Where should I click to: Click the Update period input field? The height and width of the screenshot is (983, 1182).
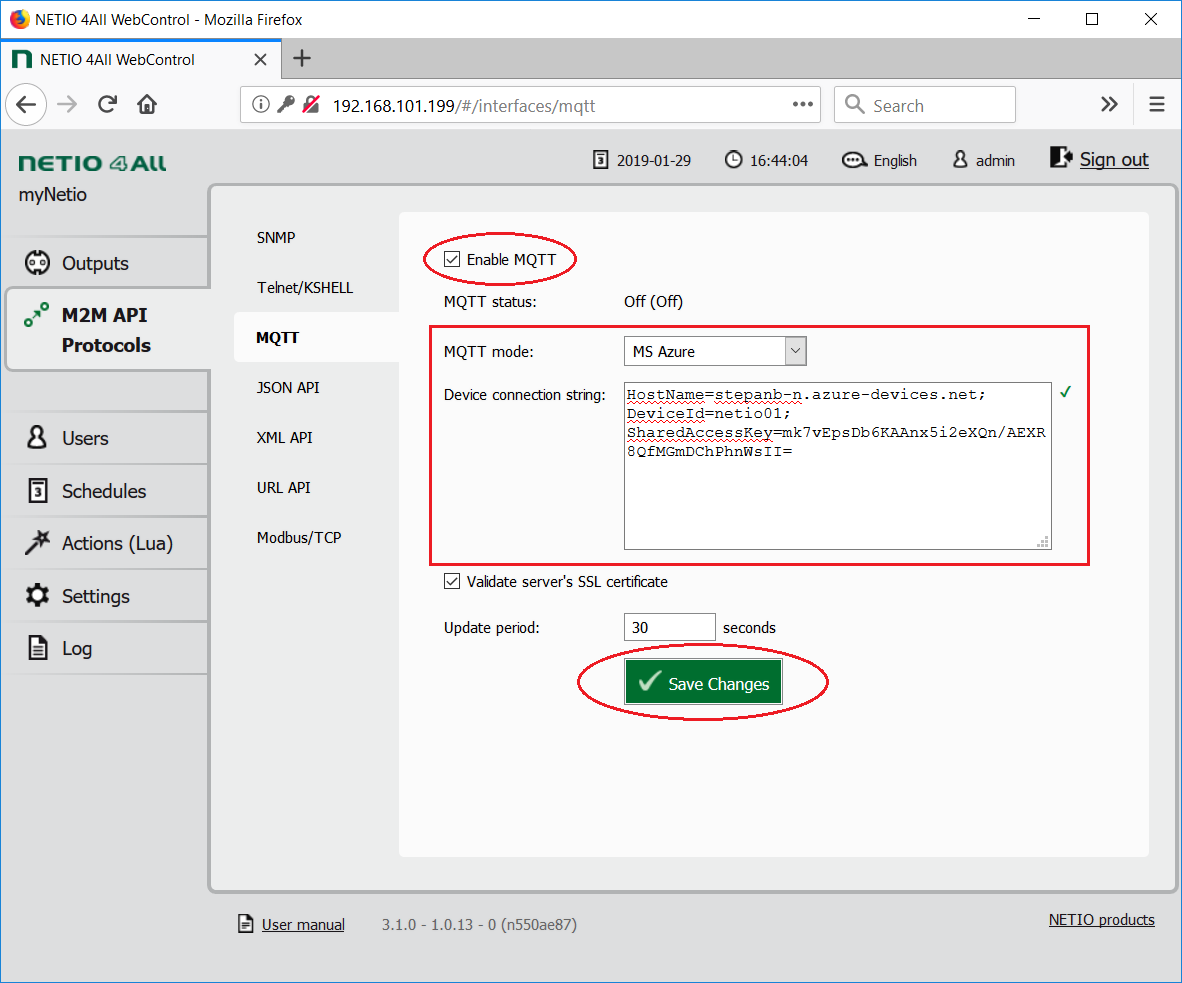(669, 627)
